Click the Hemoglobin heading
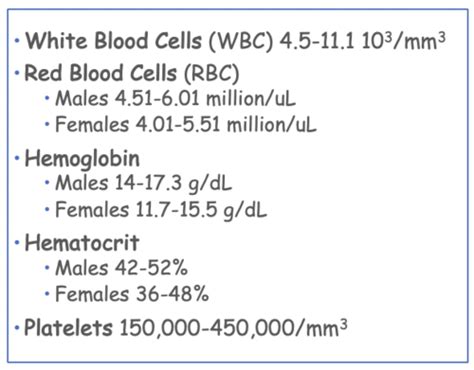Screen dimensions: 474x370 (x=82, y=158)
